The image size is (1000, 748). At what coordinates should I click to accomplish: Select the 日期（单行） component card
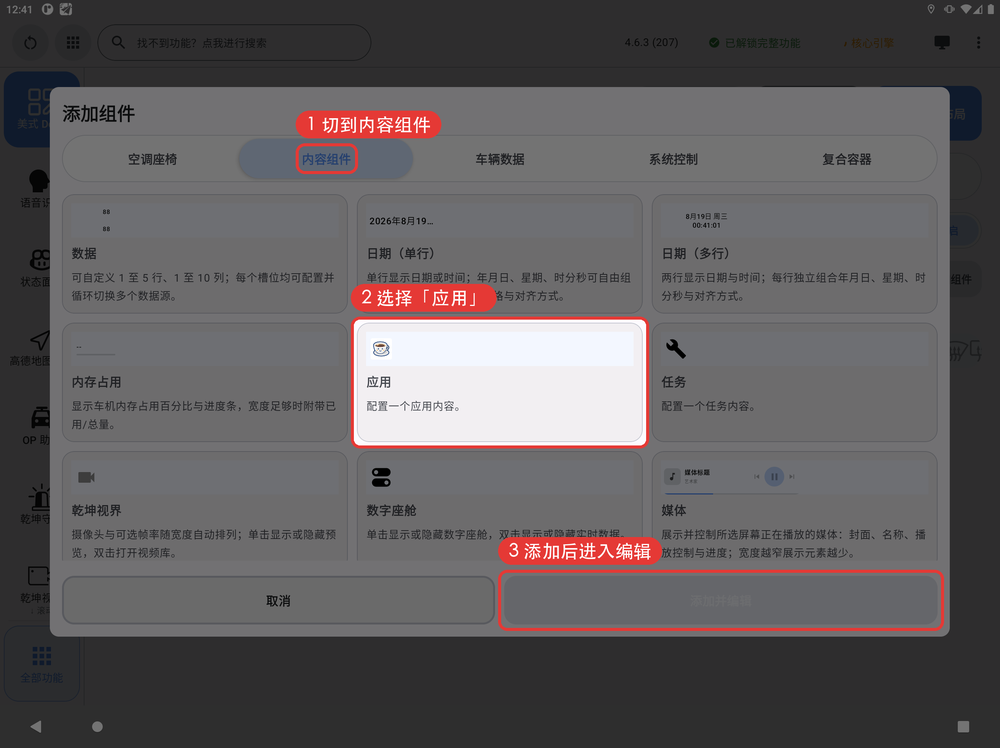(499, 254)
